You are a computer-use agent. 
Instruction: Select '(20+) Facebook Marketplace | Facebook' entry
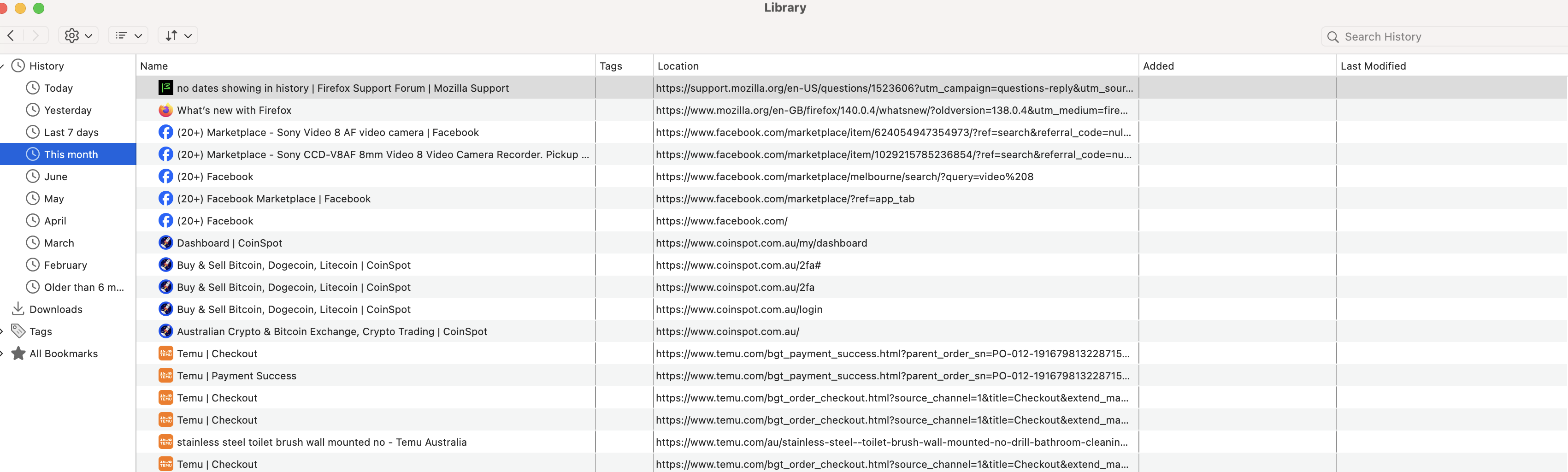[x=273, y=199]
